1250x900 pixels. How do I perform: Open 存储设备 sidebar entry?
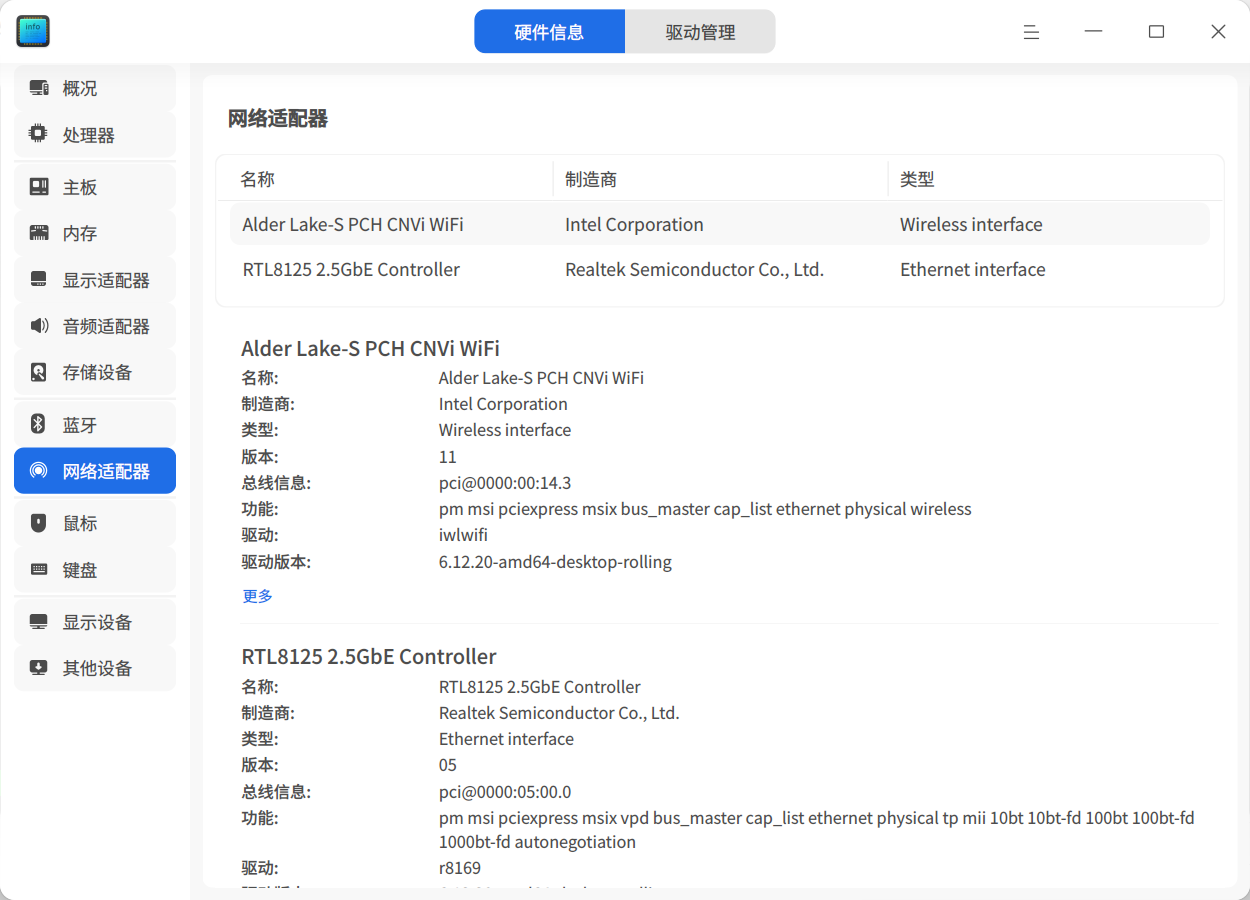click(x=95, y=372)
